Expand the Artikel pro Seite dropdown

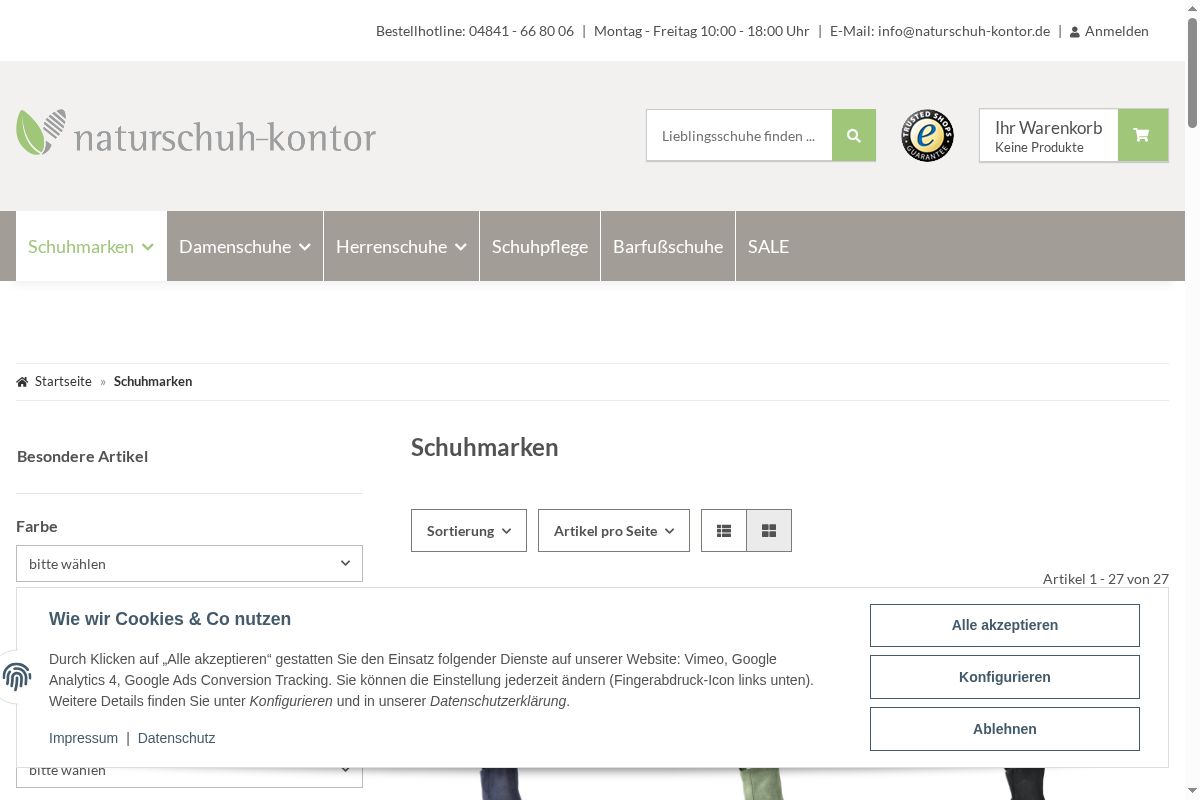[613, 531]
